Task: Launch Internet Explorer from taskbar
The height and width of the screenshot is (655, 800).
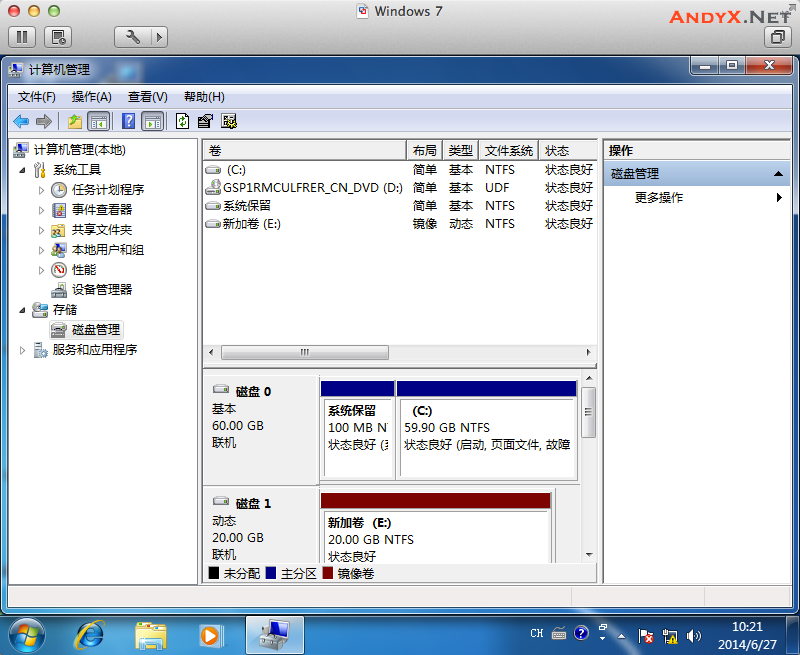Action: (x=89, y=636)
